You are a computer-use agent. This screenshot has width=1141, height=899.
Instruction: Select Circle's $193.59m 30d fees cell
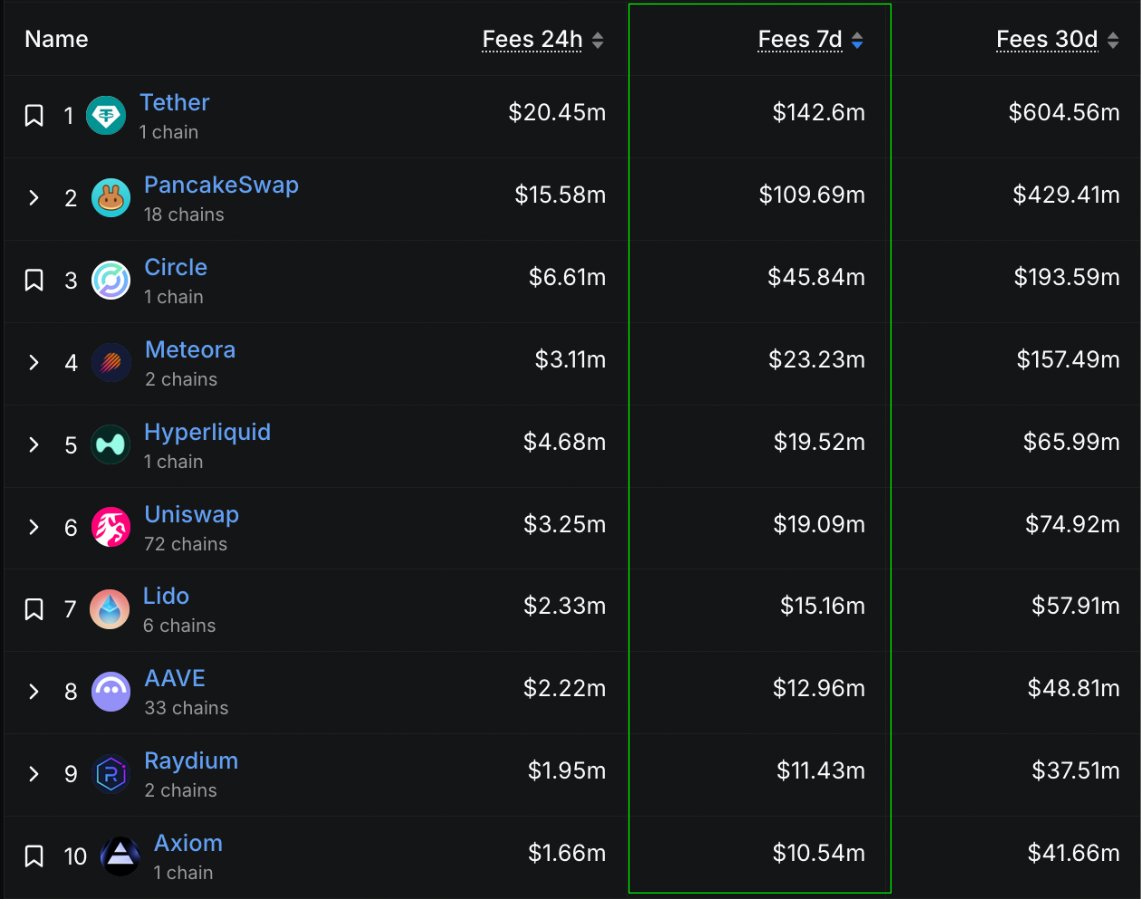pyautogui.click(x=1067, y=277)
